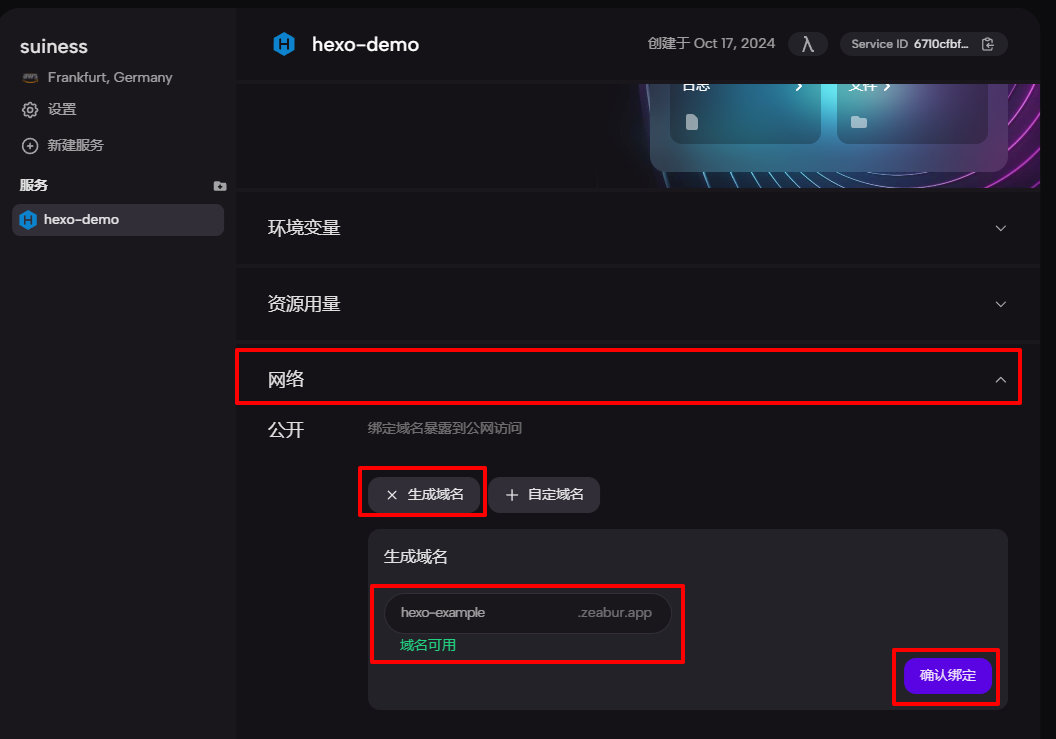Click the 生成域名 panel heading
The width and height of the screenshot is (1056, 739).
tap(416, 557)
